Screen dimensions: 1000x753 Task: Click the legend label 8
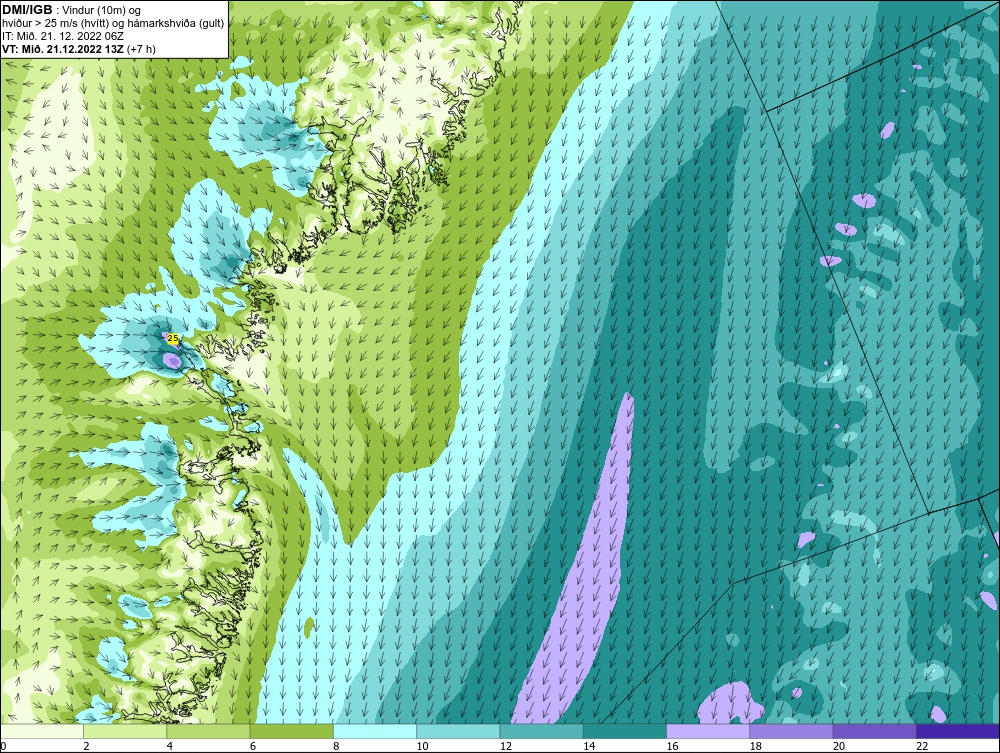click(336, 746)
